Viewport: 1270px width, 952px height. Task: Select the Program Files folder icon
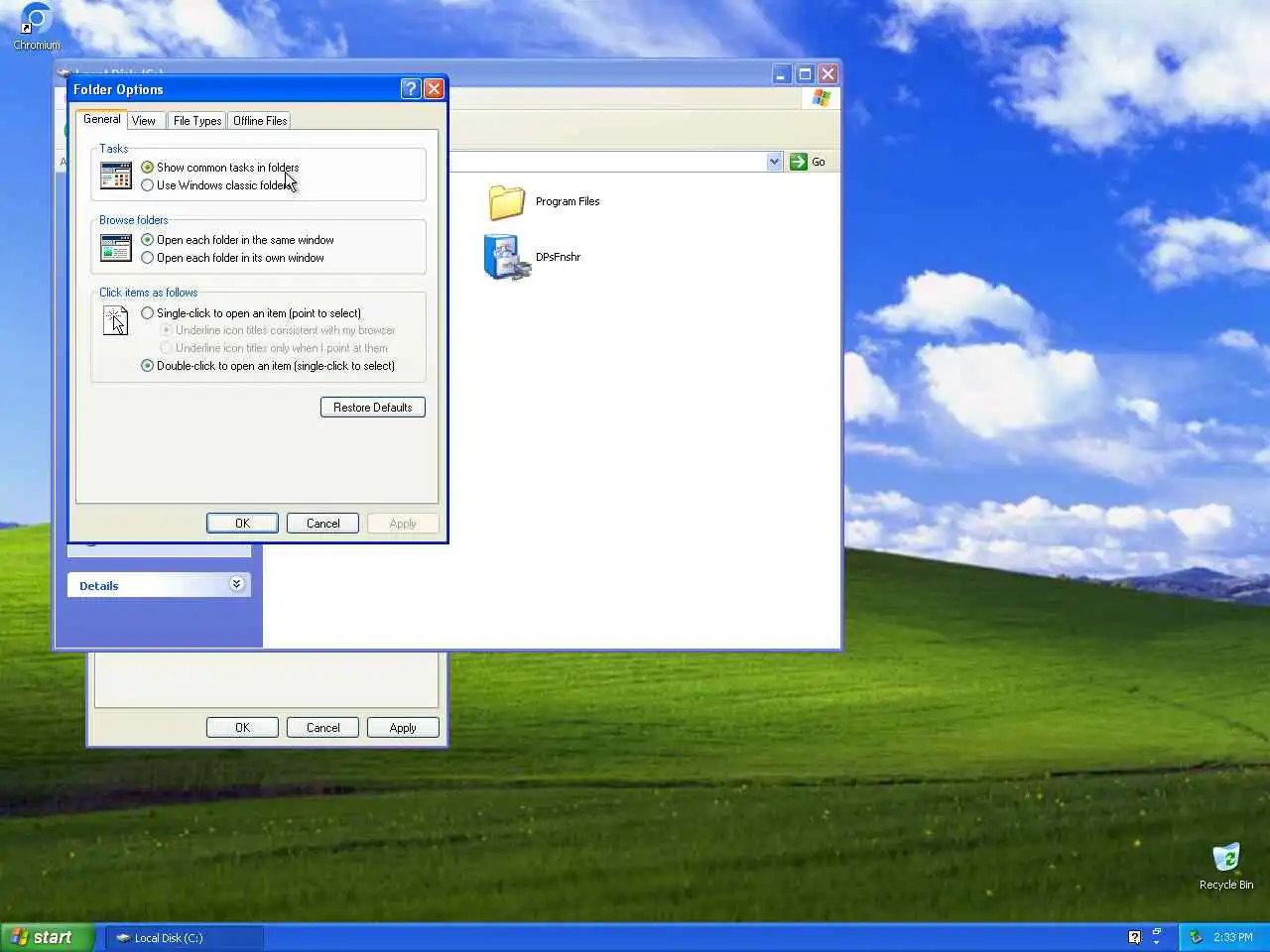point(506,201)
